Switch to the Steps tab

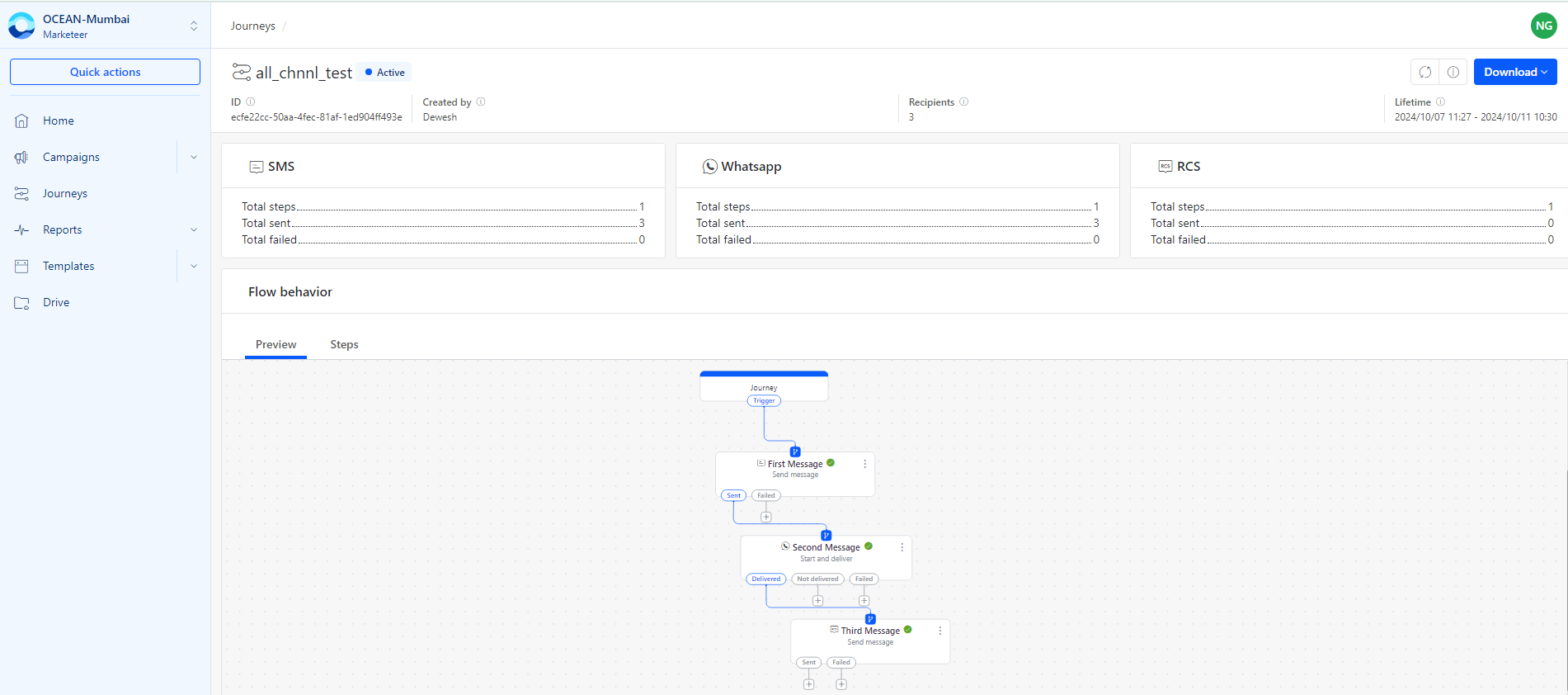click(x=344, y=344)
